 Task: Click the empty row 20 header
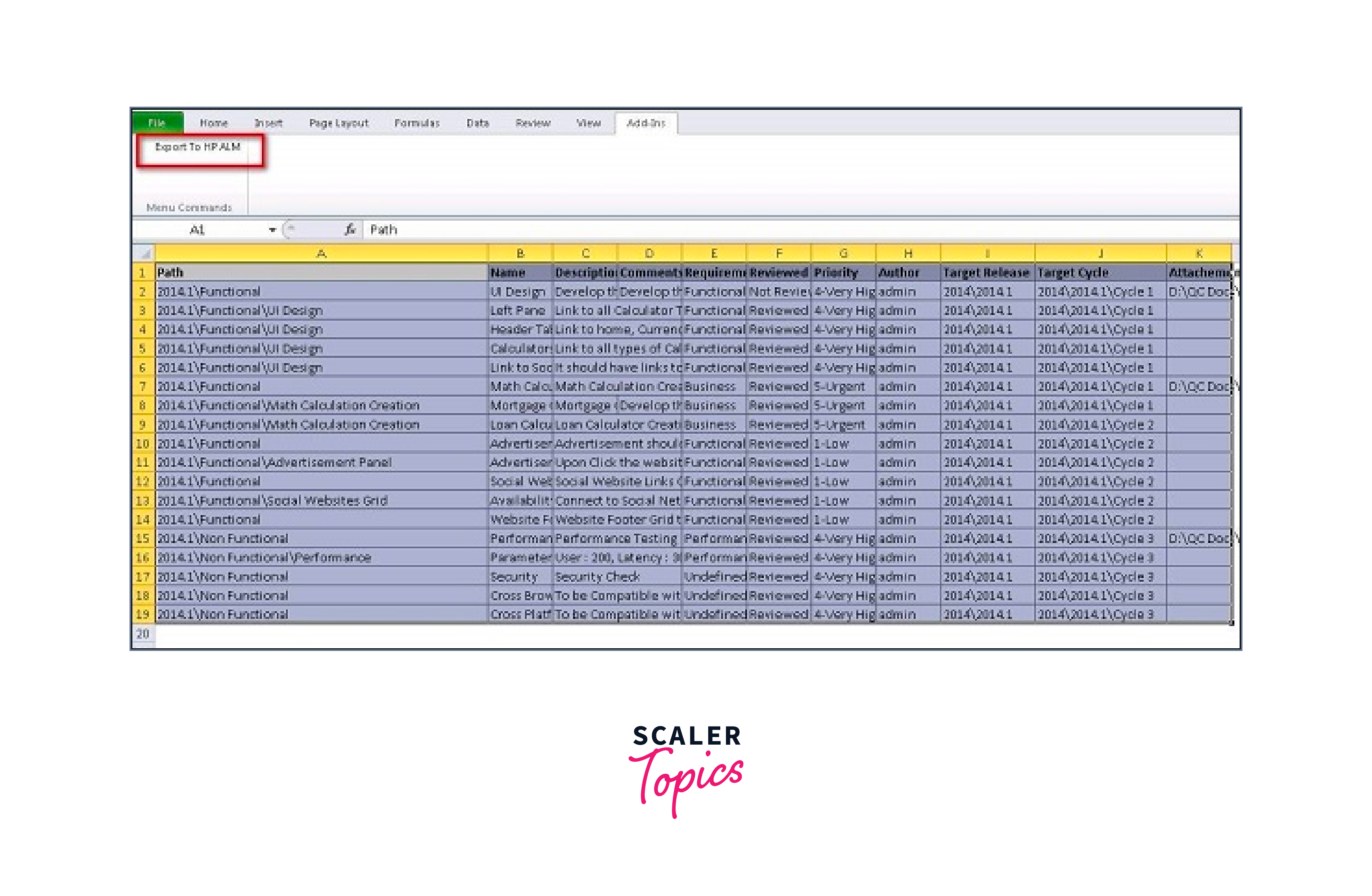pyautogui.click(x=143, y=634)
